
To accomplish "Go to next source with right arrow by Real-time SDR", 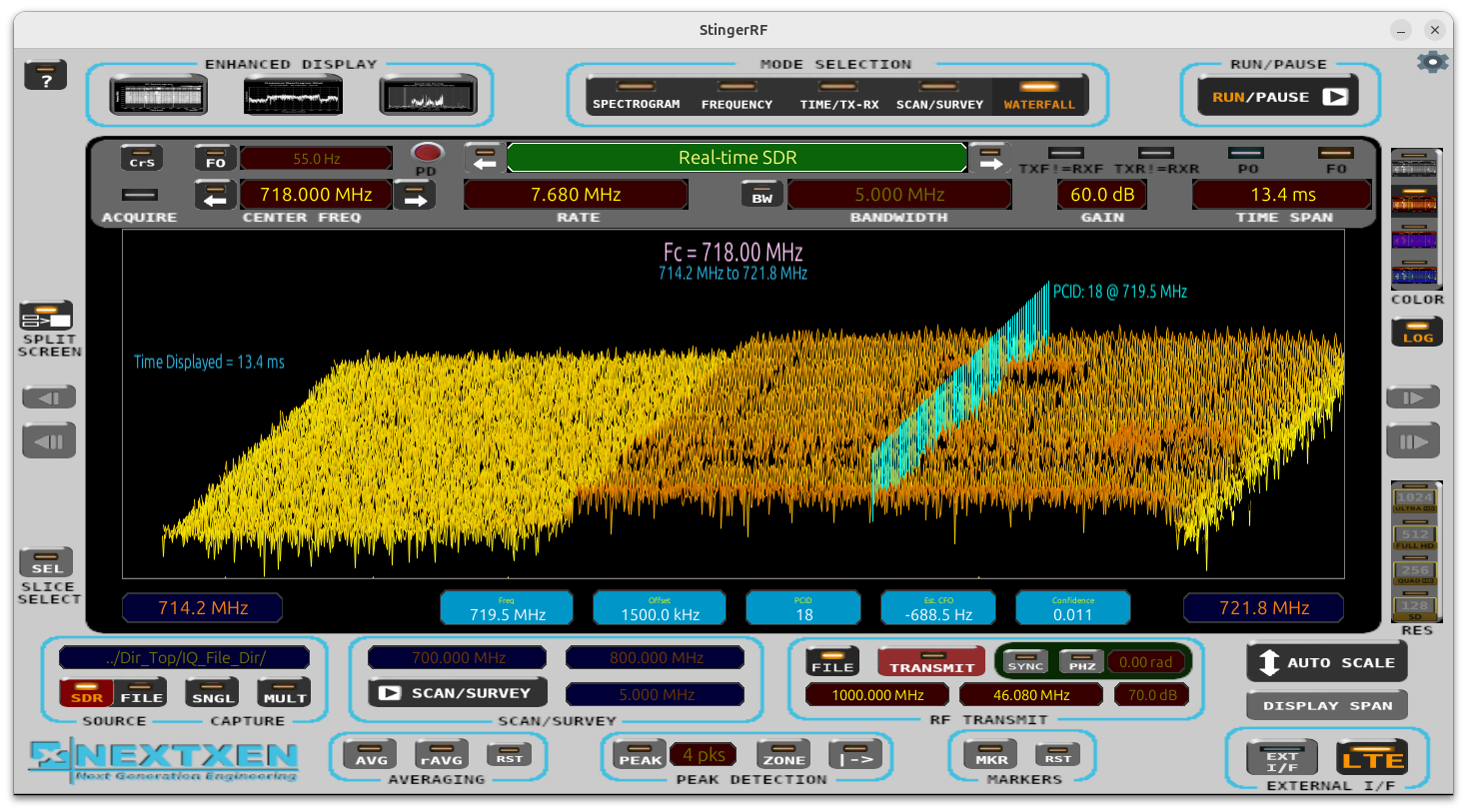I will [x=989, y=158].
